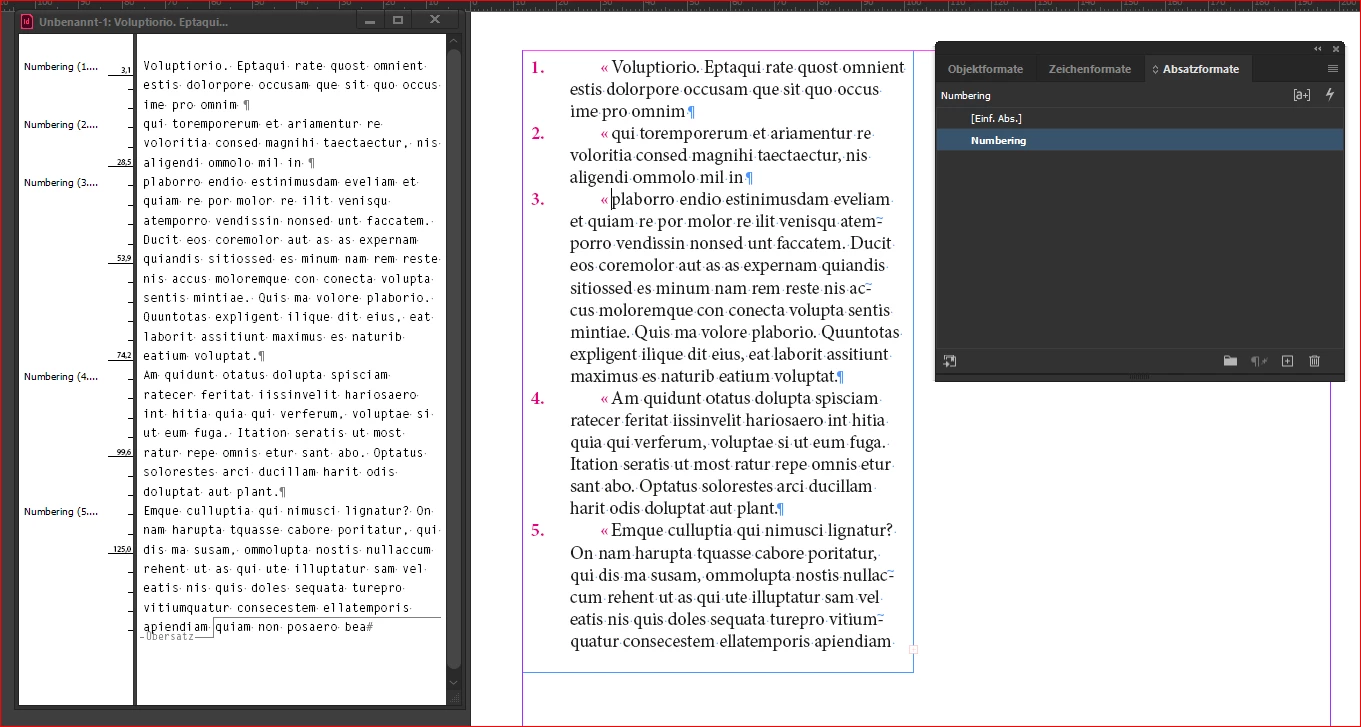1361x727 pixels.
Task: Click list number 5. in the layout
Action: click(x=538, y=530)
